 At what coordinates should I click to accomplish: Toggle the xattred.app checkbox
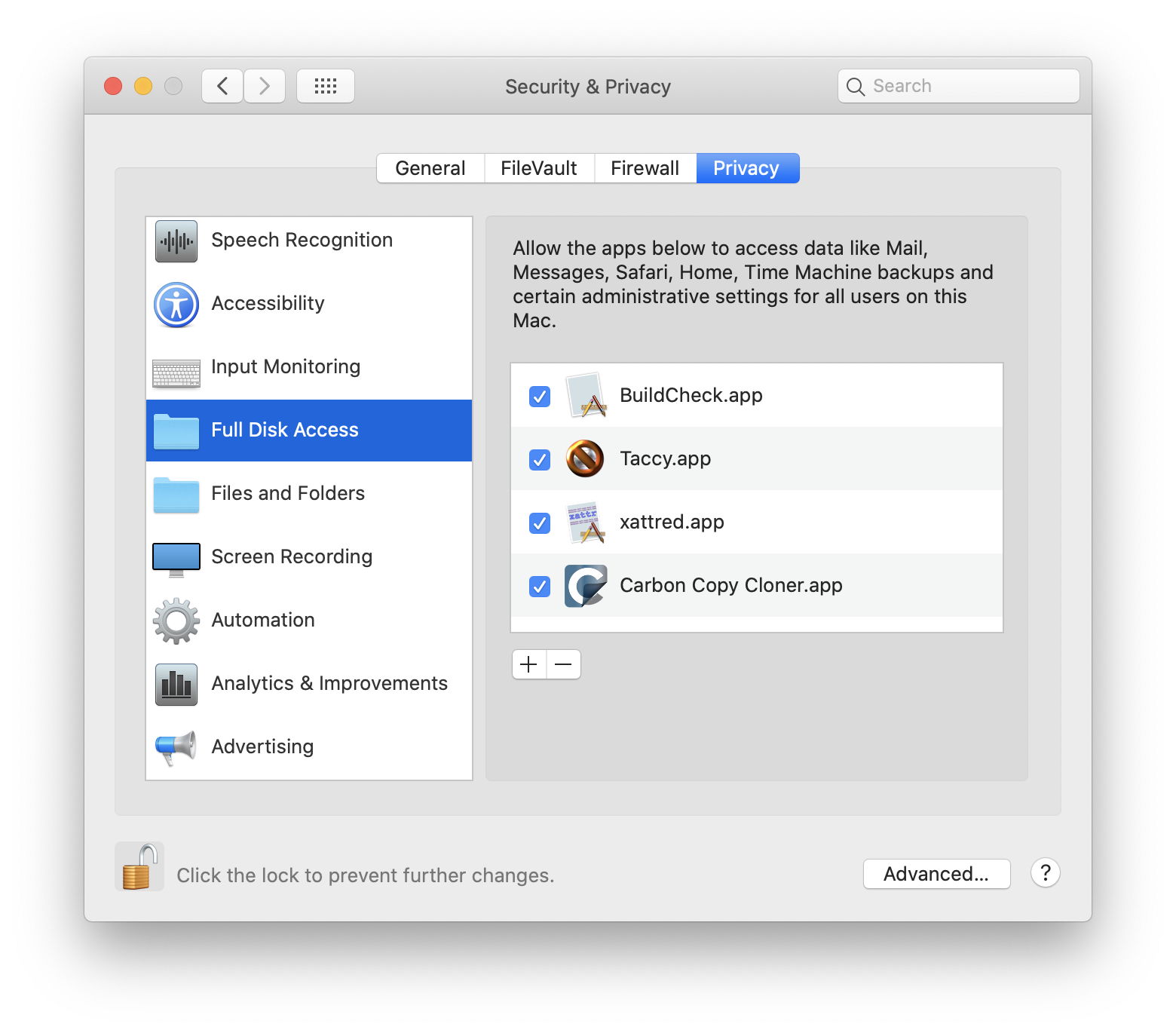[x=540, y=523]
